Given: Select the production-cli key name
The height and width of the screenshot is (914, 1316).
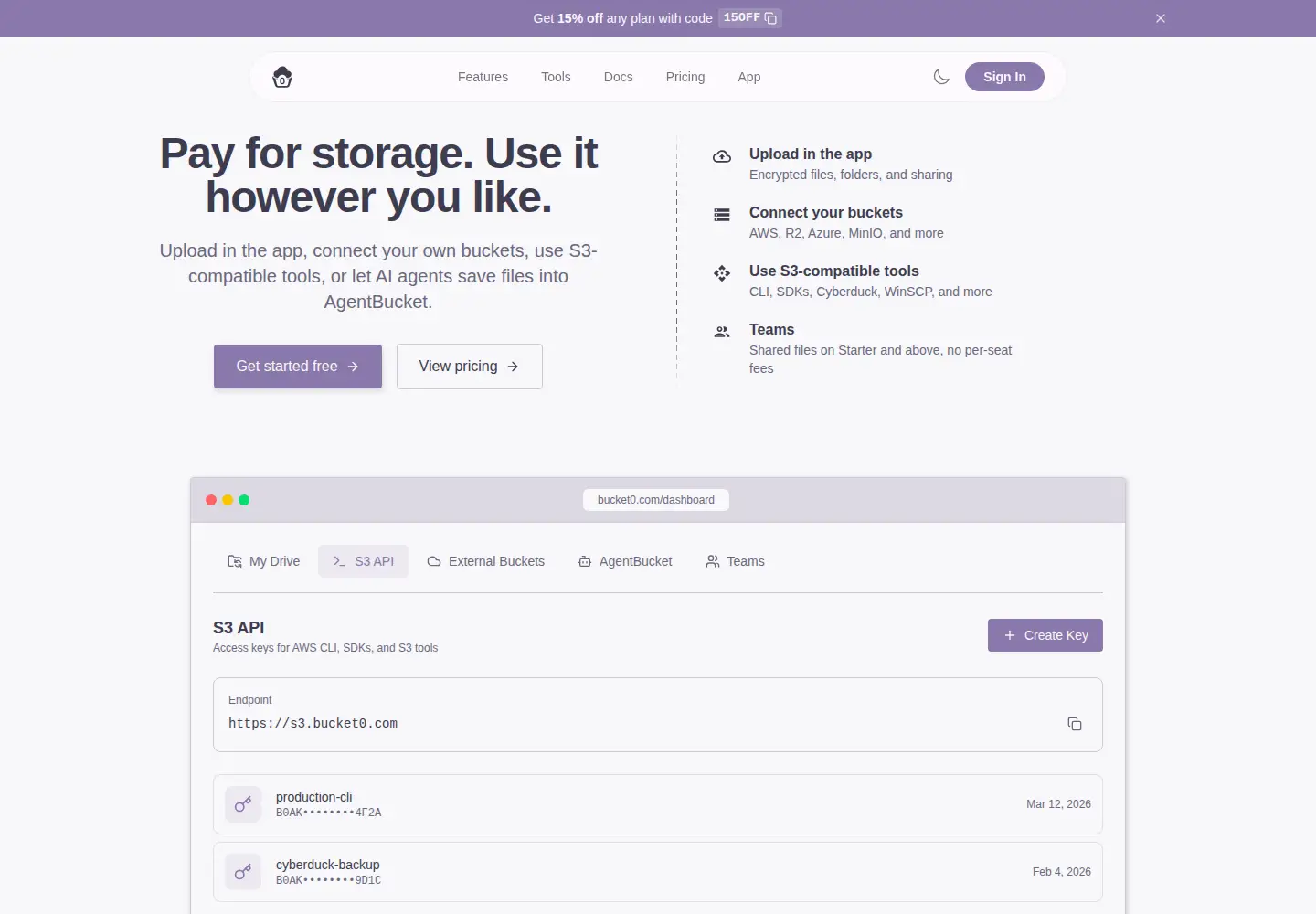Looking at the screenshot, I should point(313,797).
